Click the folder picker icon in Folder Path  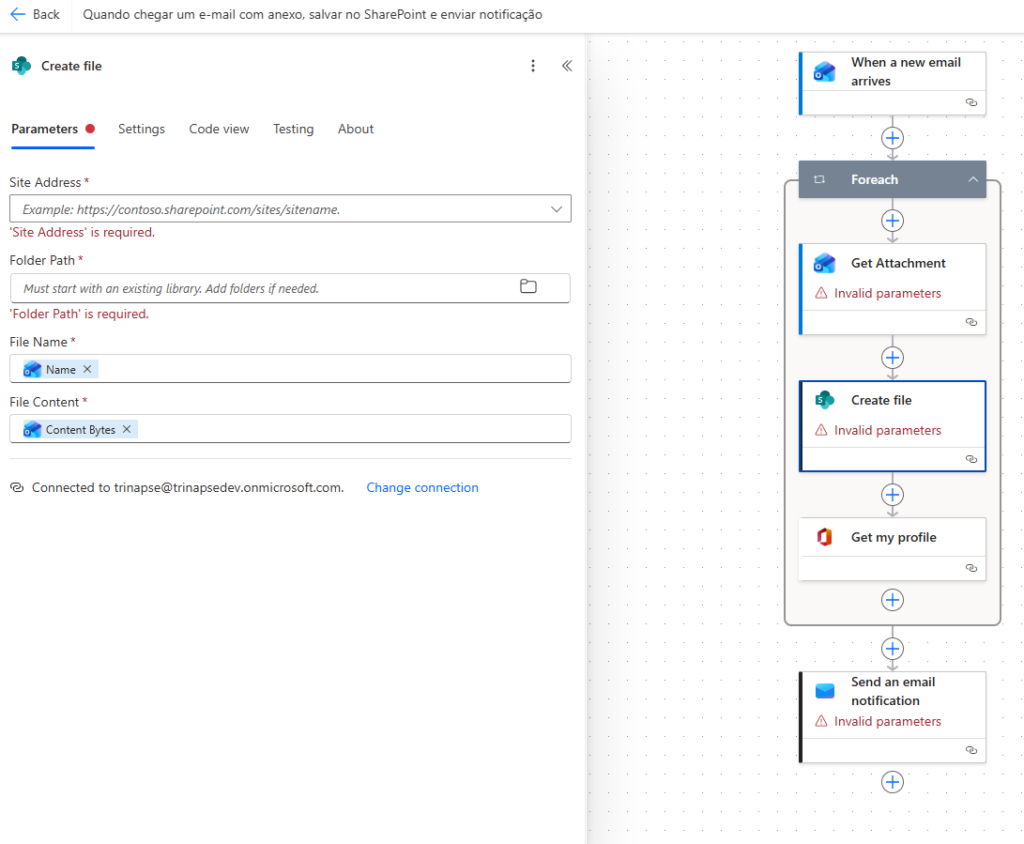tap(528, 287)
